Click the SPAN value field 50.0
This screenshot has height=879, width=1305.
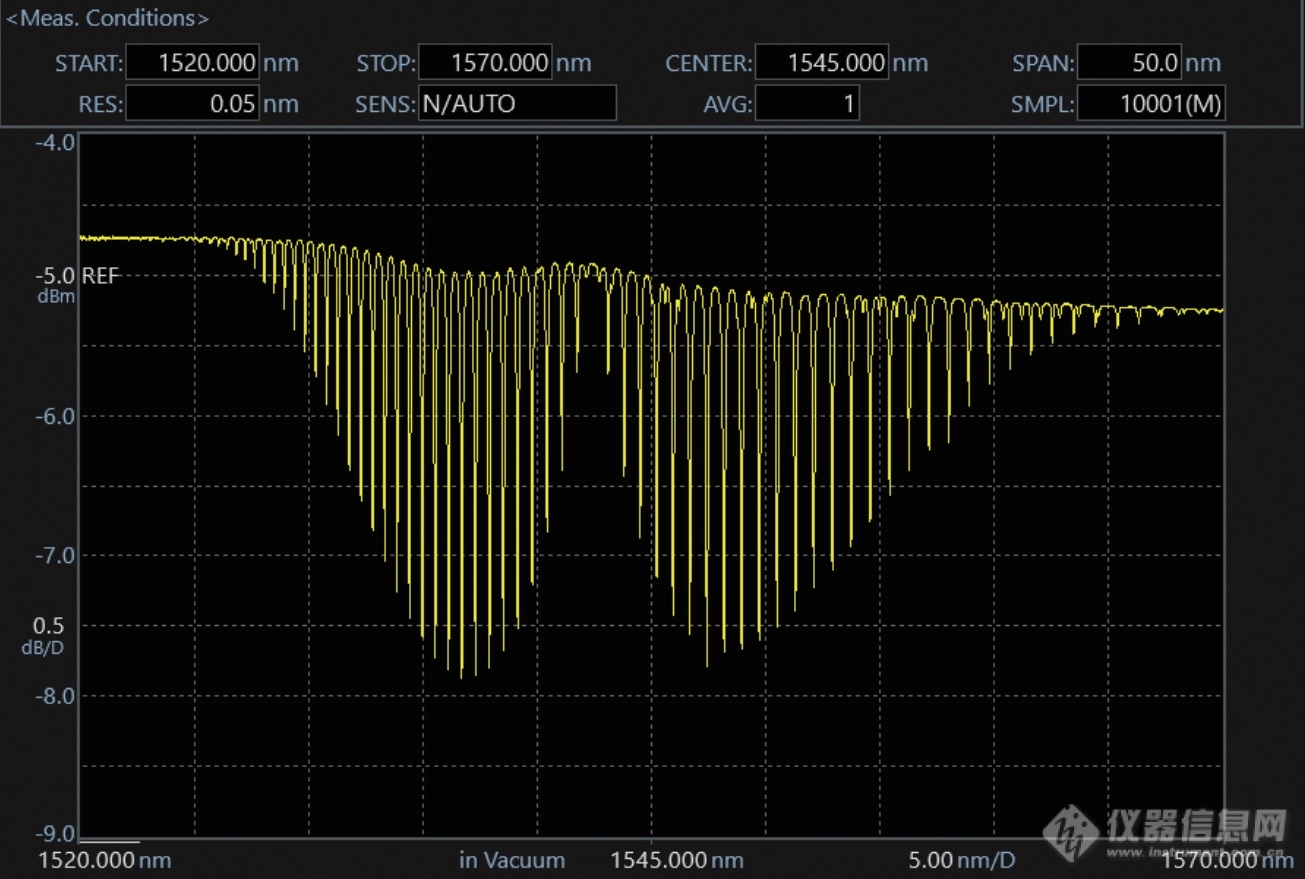(x=1131, y=63)
